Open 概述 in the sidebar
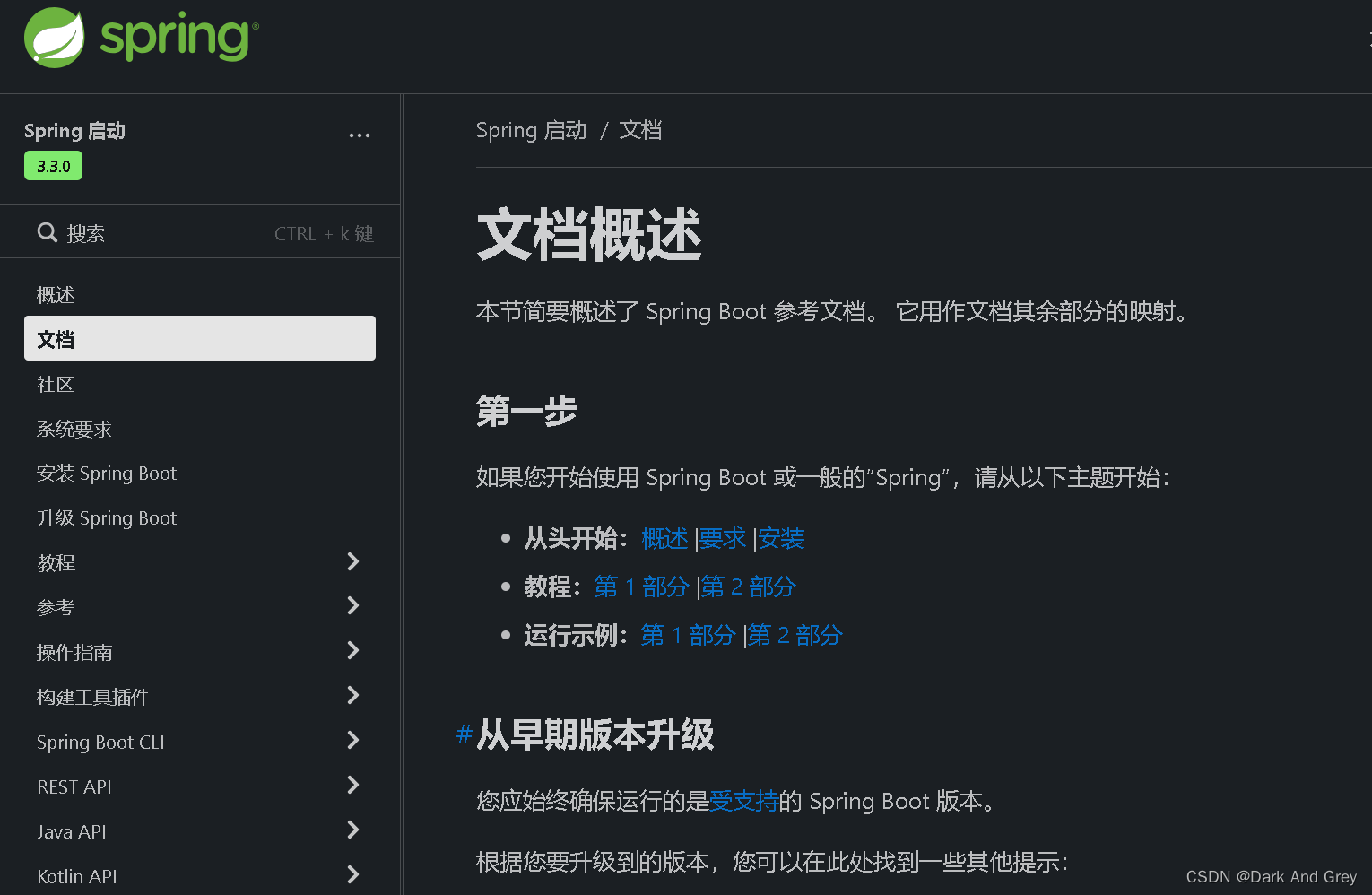 click(56, 295)
